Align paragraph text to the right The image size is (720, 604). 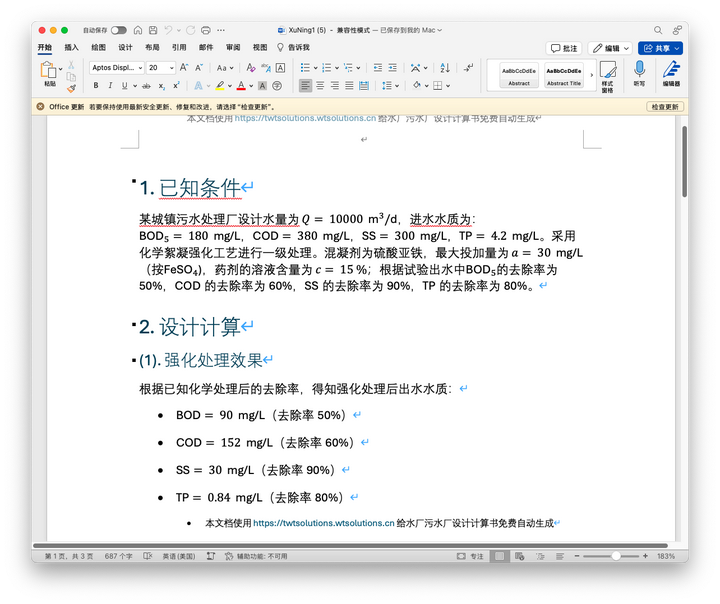335,85
